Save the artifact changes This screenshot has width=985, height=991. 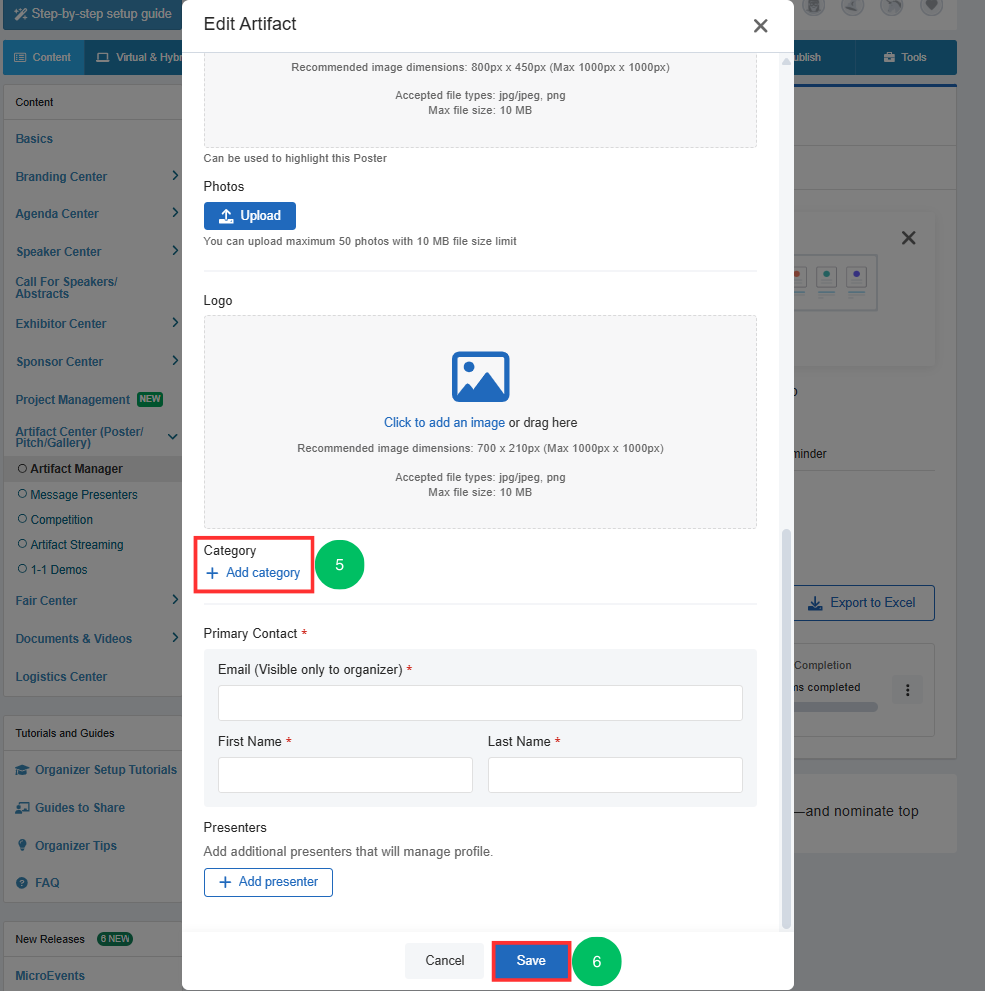(x=531, y=961)
